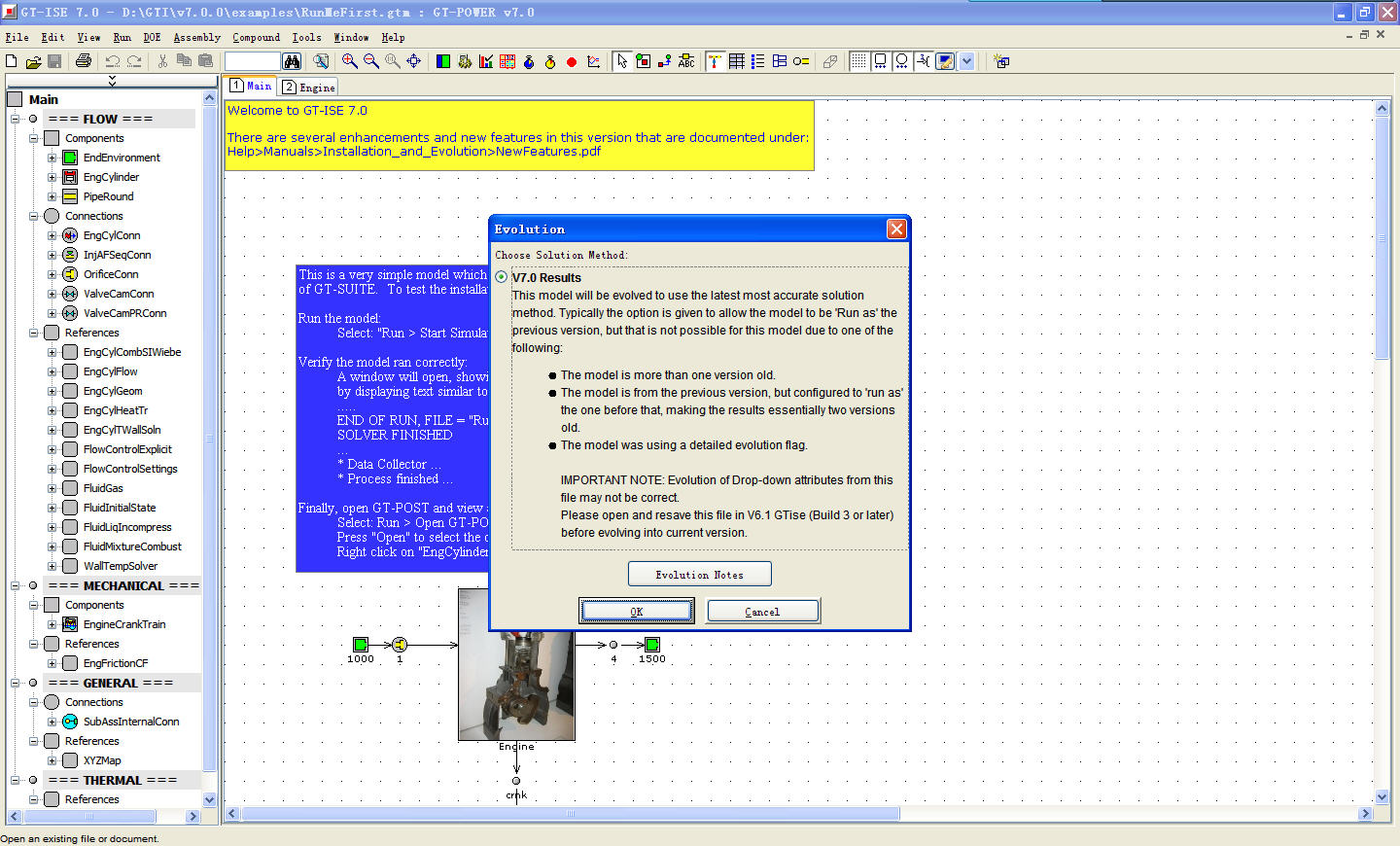Click the create link connection icon
The image size is (1400, 846).
(665, 61)
